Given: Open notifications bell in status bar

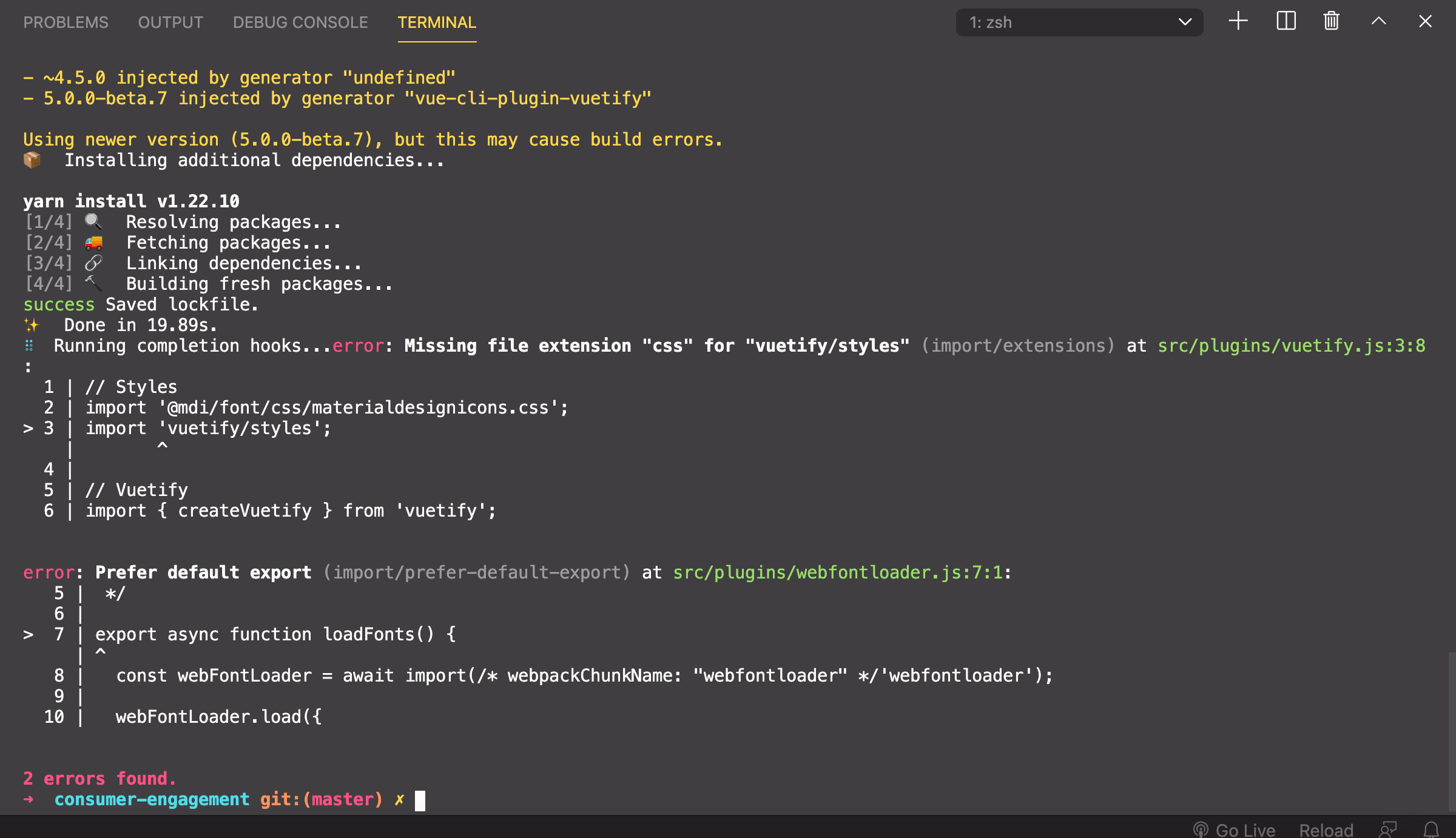Looking at the screenshot, I should (x=1431, y=829).
